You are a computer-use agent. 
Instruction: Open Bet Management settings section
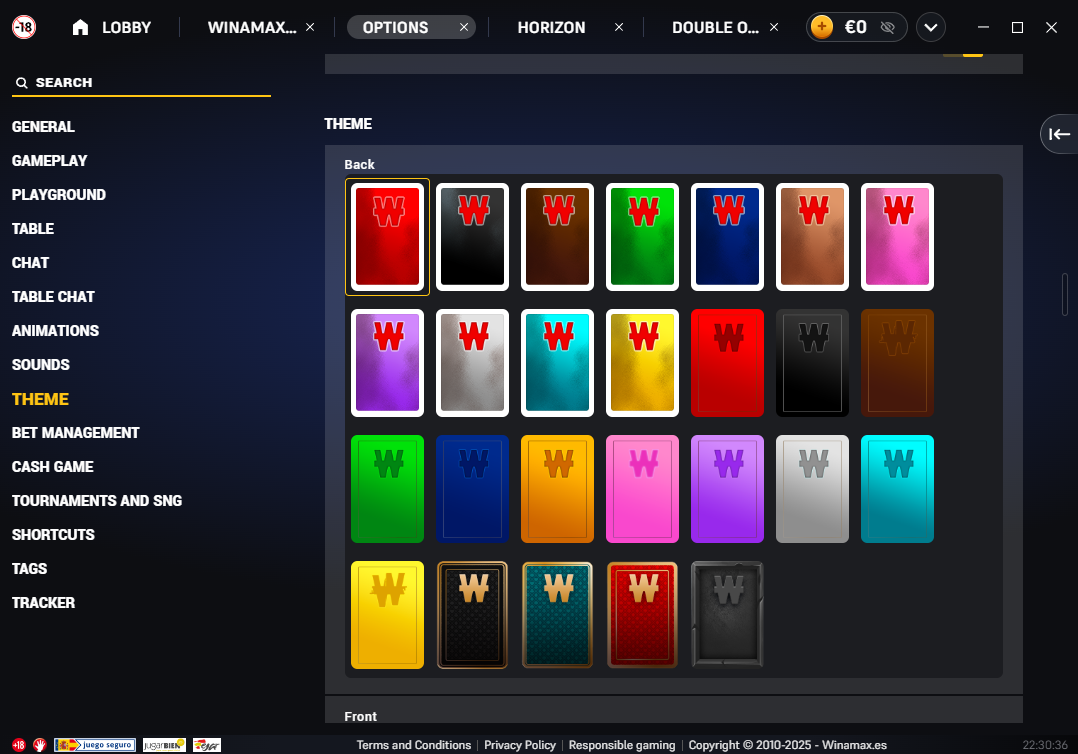(x=76, y=433)
